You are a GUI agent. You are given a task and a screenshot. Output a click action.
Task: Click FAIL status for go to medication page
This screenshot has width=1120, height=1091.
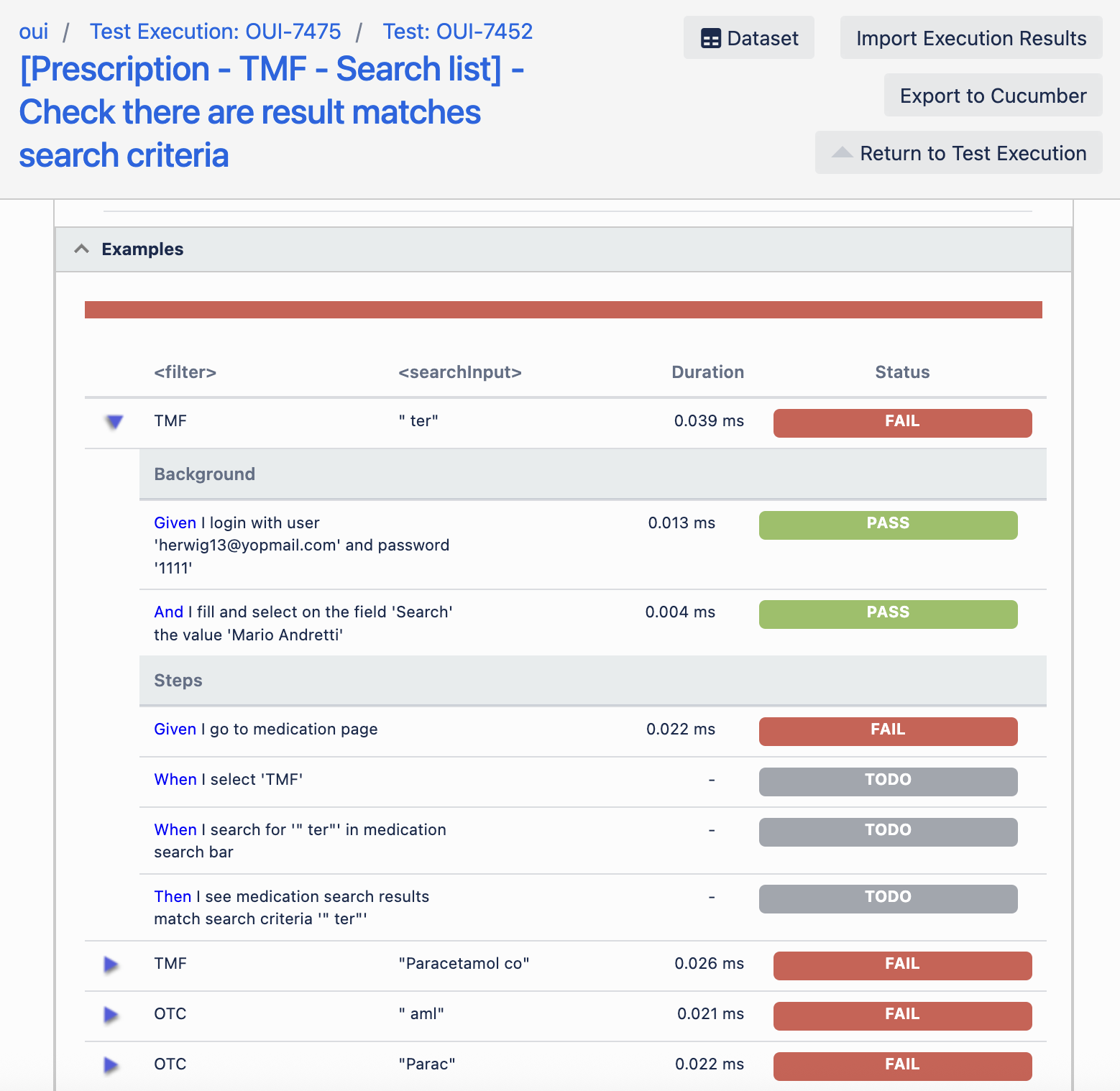(887, 731)
